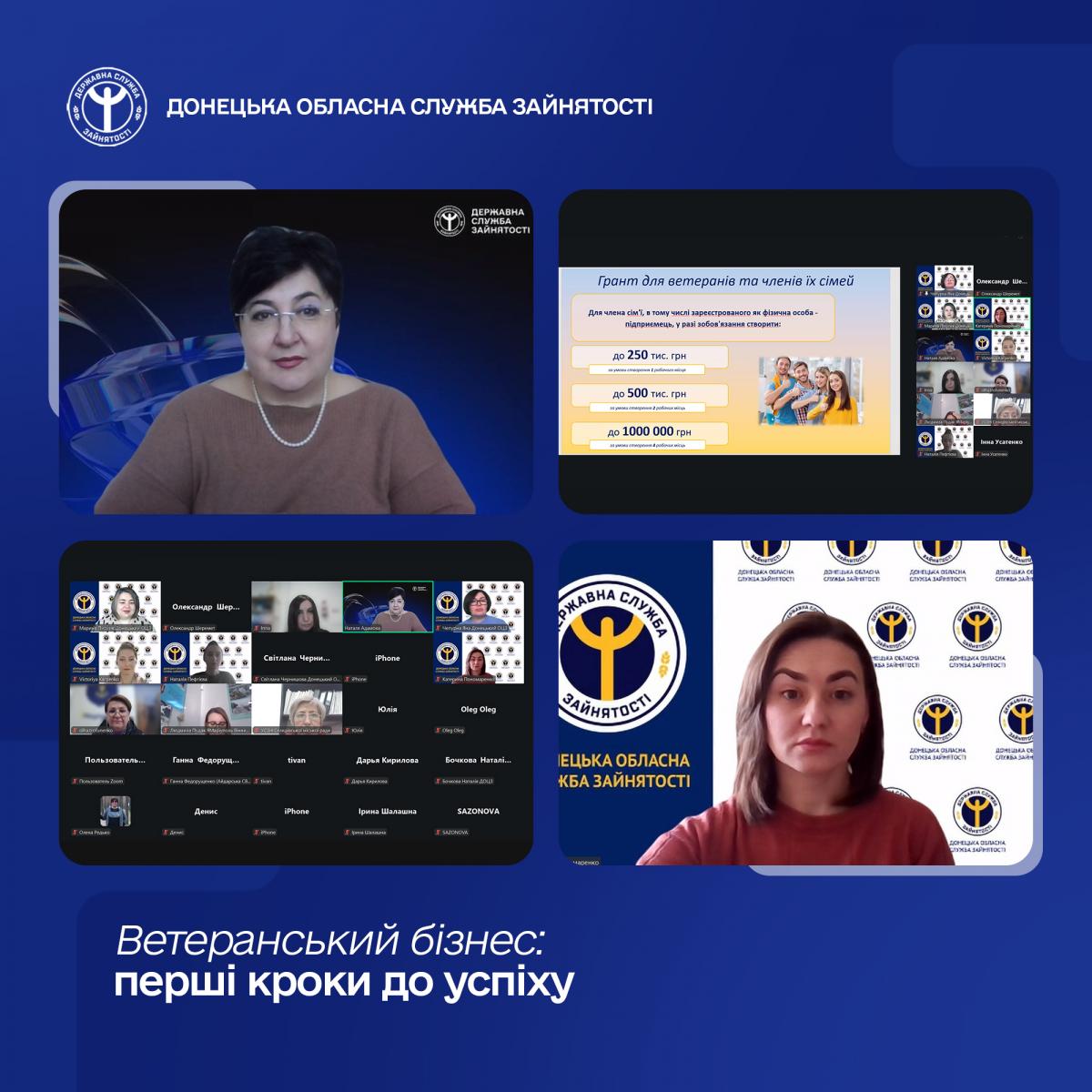Click muted mic icon beside Дарья Кирилова
The height and width of the screenshot is (1092, 1092).
348,781
